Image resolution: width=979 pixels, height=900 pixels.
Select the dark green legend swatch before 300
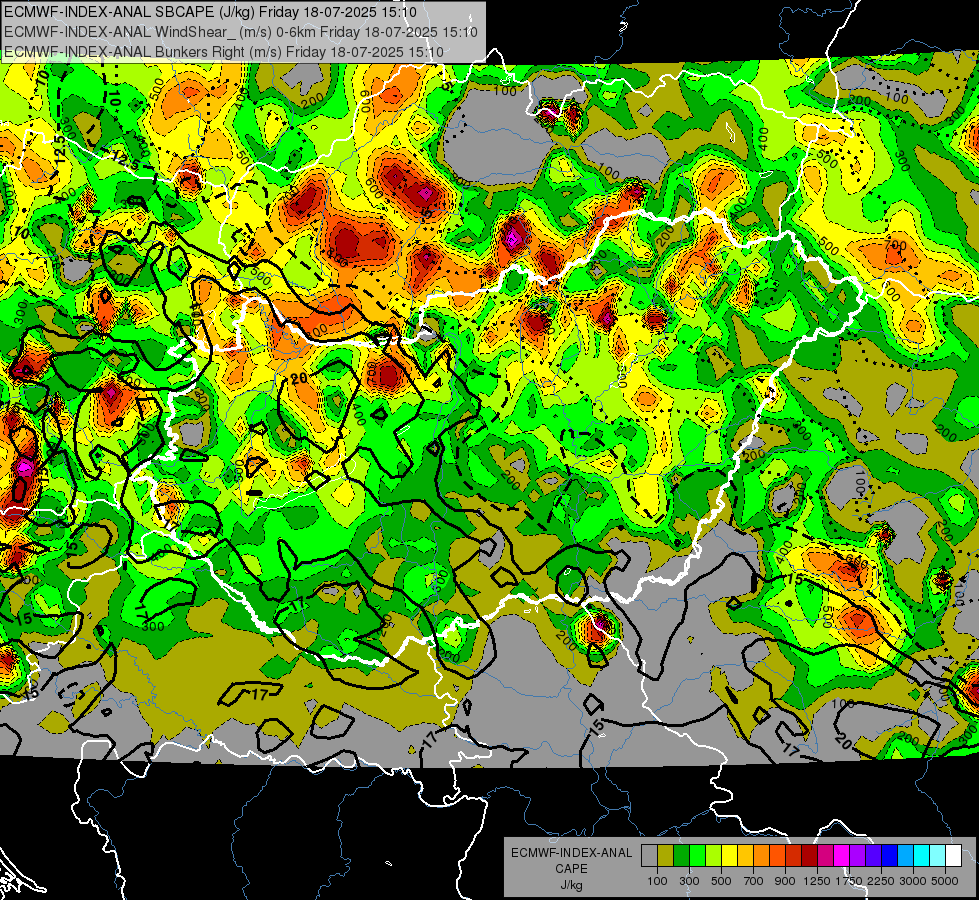pyautogui.click(x=681, y=855)
